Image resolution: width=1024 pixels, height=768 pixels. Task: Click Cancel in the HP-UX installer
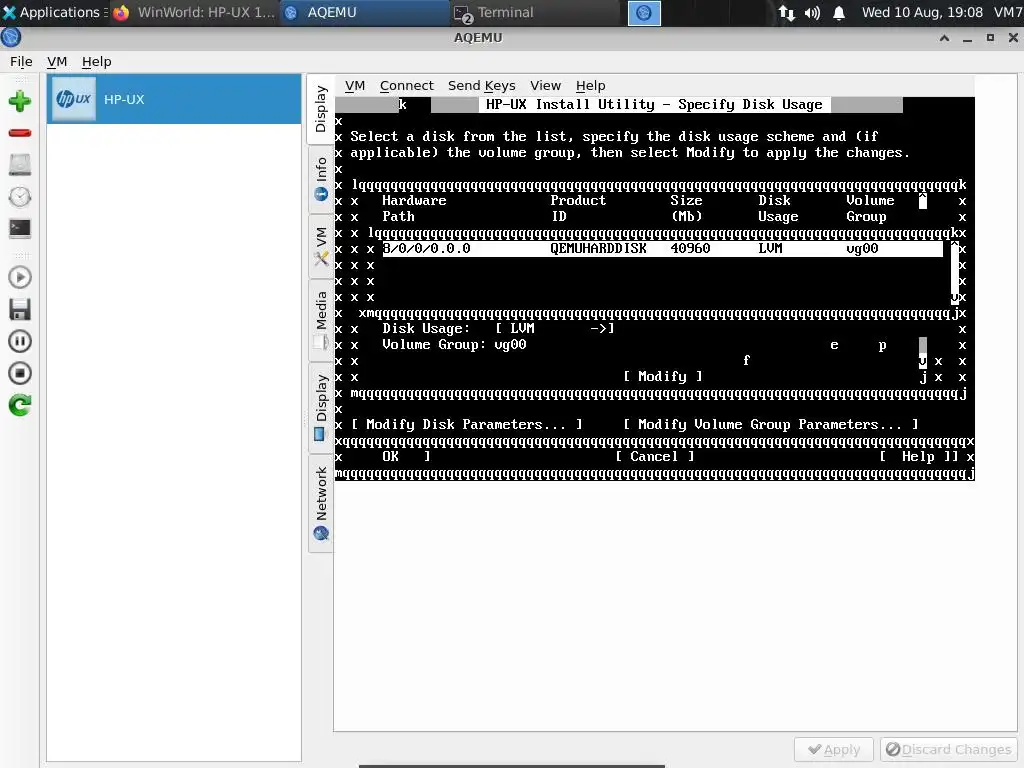(654, 456)
